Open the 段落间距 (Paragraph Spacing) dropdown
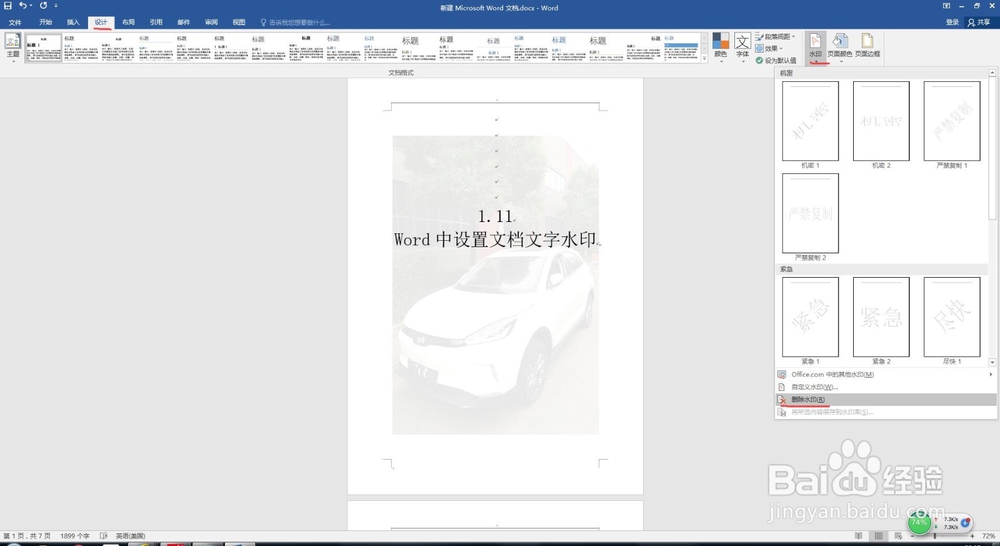1000x546 pixels. tap(776, 37)
